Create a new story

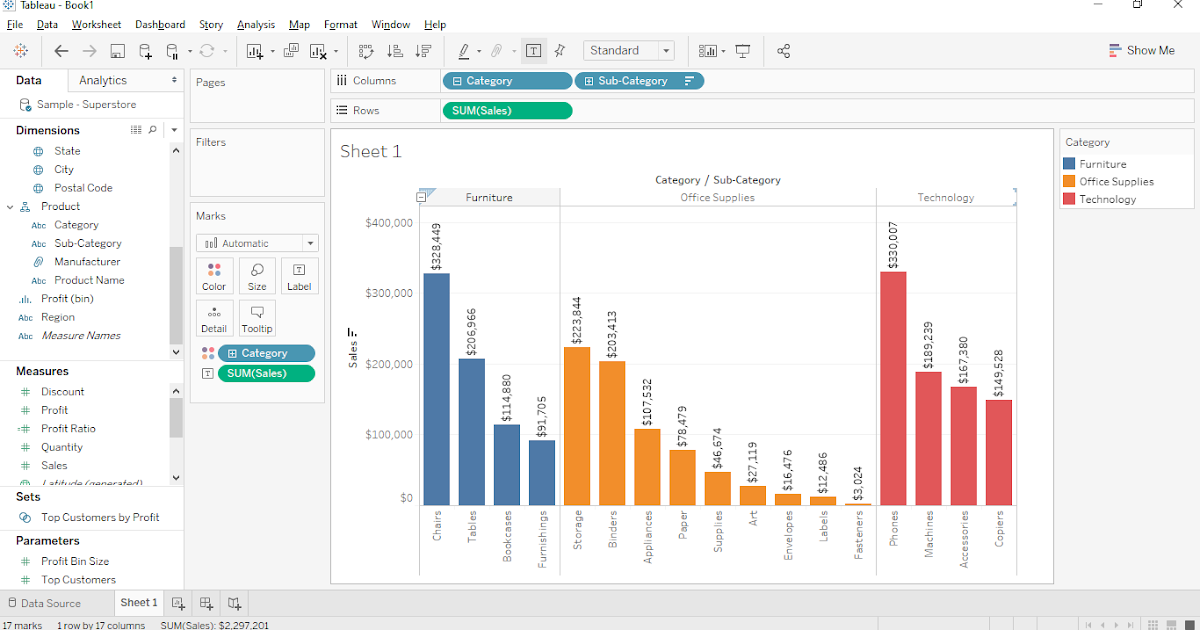pyautogui.click(x=234, y=603)
